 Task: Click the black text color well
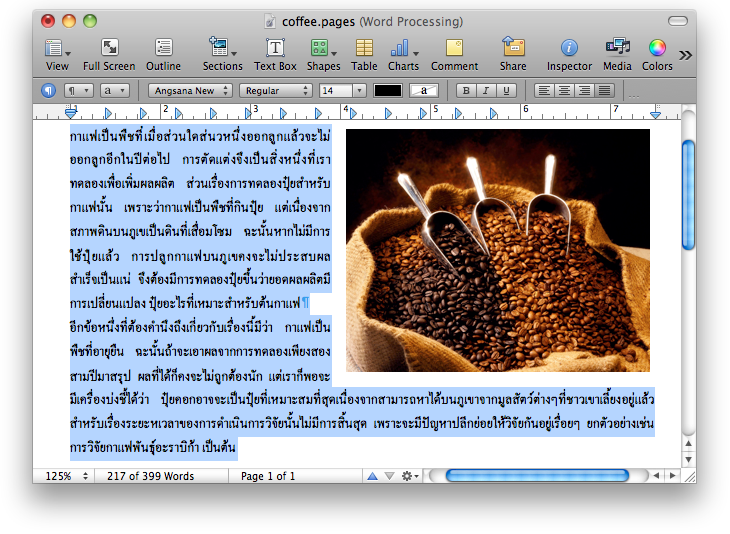point(388,90)
